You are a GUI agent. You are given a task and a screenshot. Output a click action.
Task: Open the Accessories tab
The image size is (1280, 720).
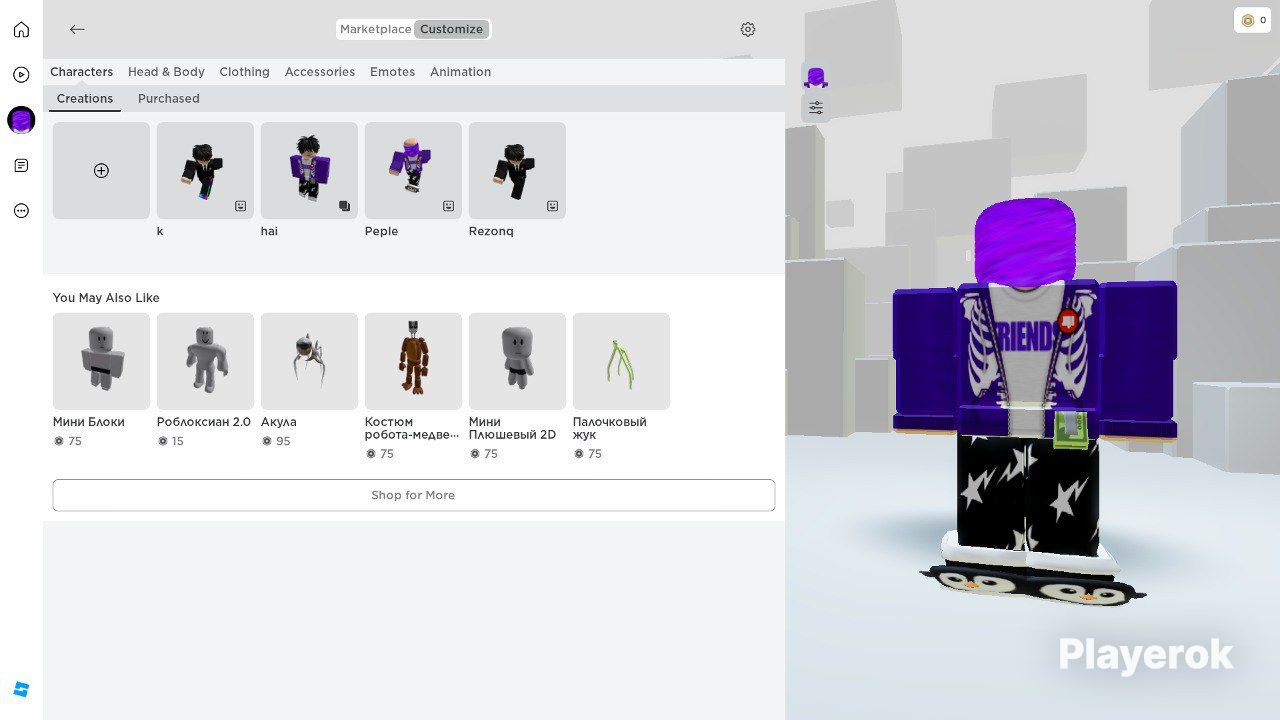[x=320, y=72]
